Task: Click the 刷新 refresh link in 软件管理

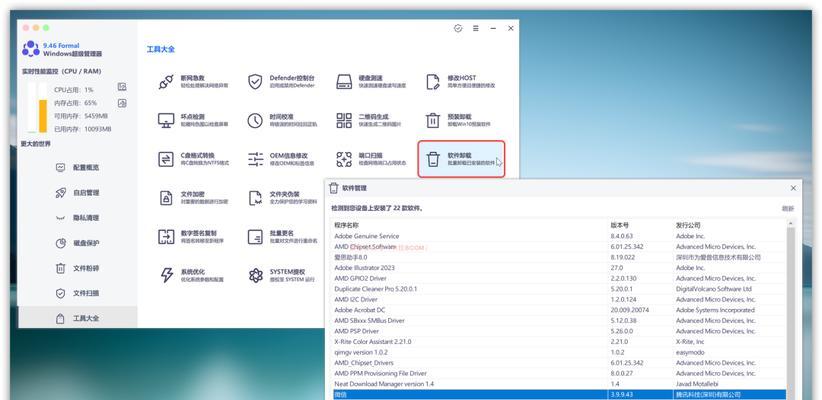Action: (788, 209)
